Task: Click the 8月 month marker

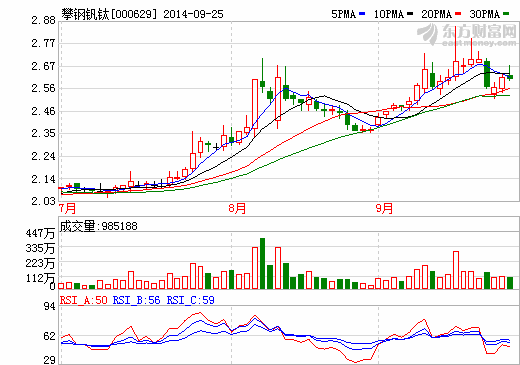Action: (x=237, y=209)
